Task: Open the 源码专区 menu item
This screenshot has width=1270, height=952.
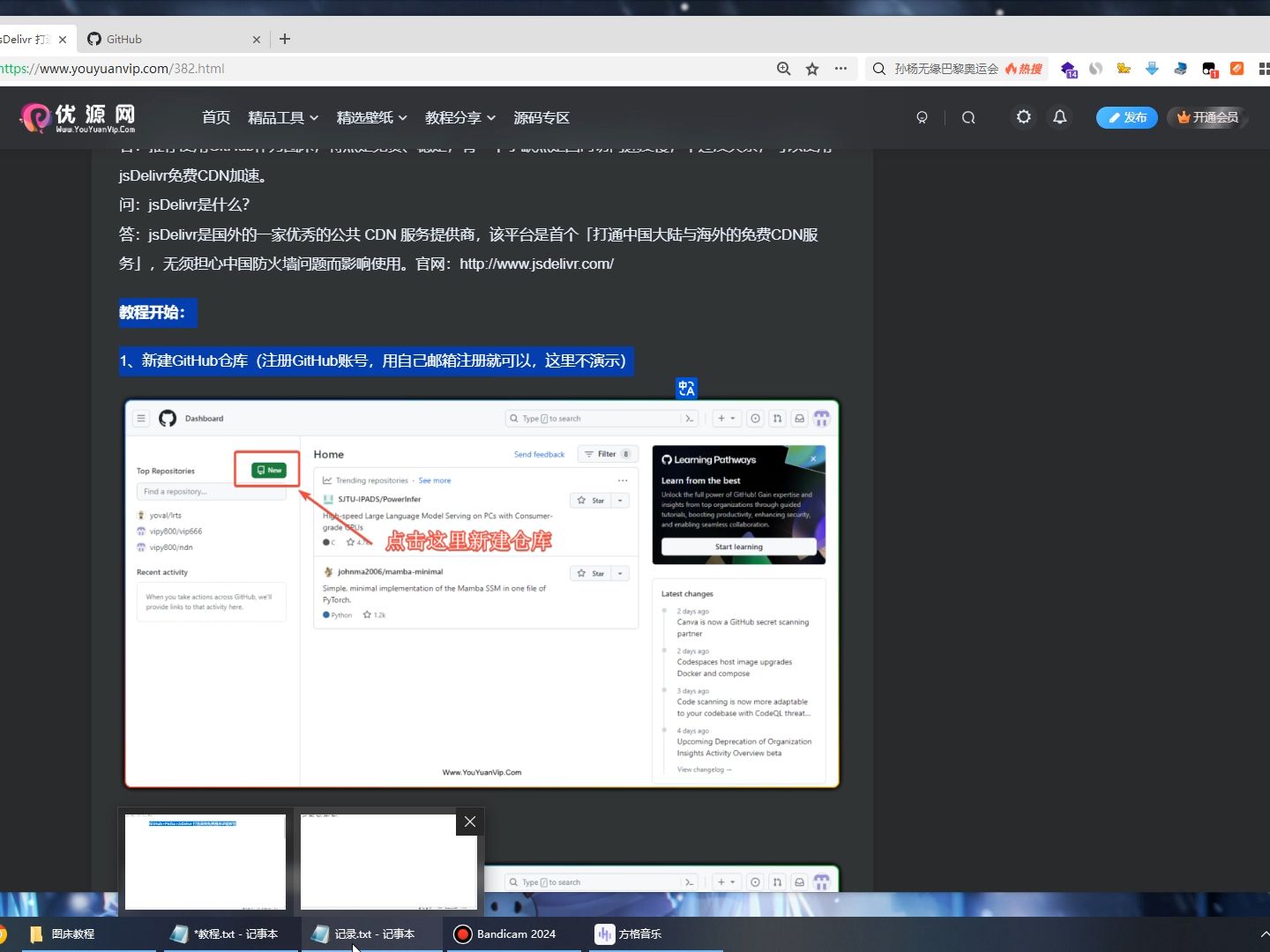Action: [x=542, y=117]
